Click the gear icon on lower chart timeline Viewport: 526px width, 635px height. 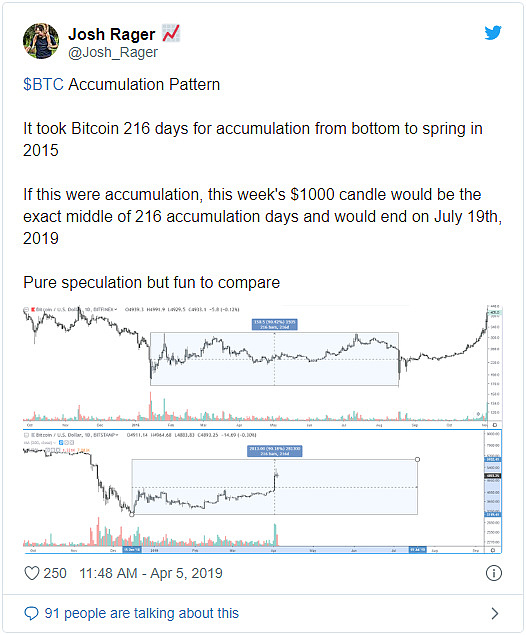click(493, 550)
